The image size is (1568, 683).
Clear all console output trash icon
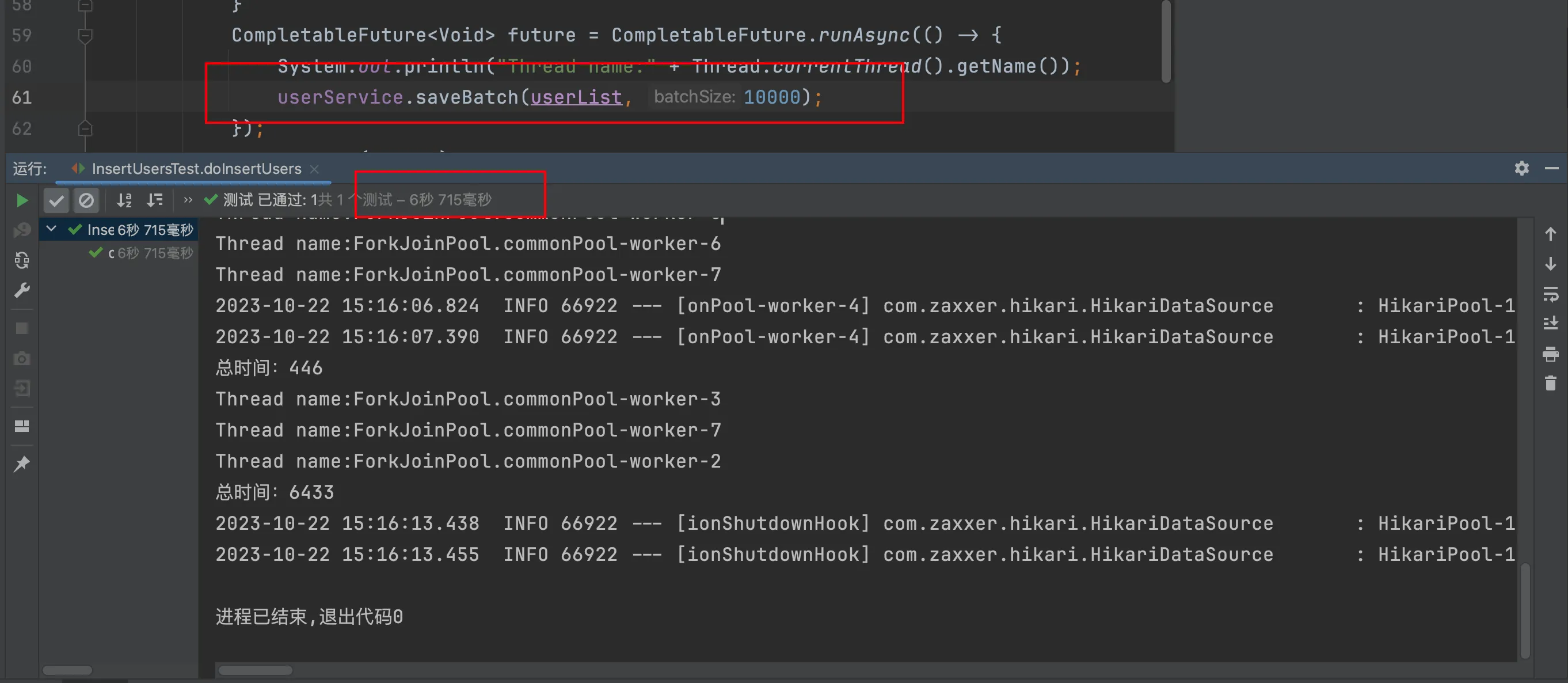[1550, 383]
